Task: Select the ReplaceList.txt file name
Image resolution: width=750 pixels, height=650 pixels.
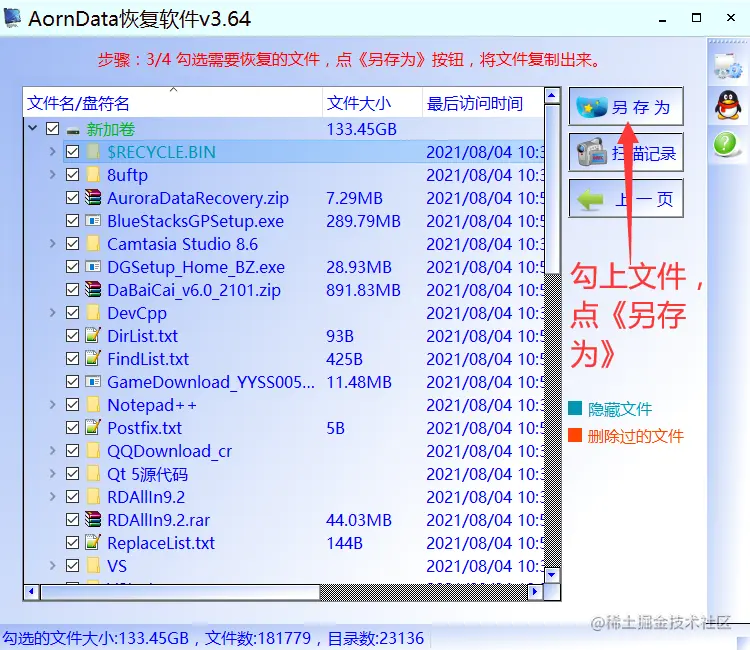Action: click(161, 543)
